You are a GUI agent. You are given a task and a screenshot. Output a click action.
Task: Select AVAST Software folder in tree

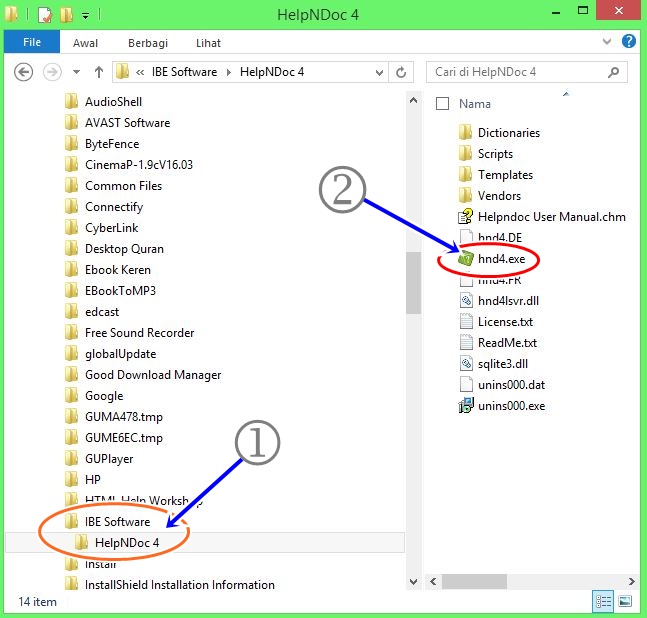point(118,123)
